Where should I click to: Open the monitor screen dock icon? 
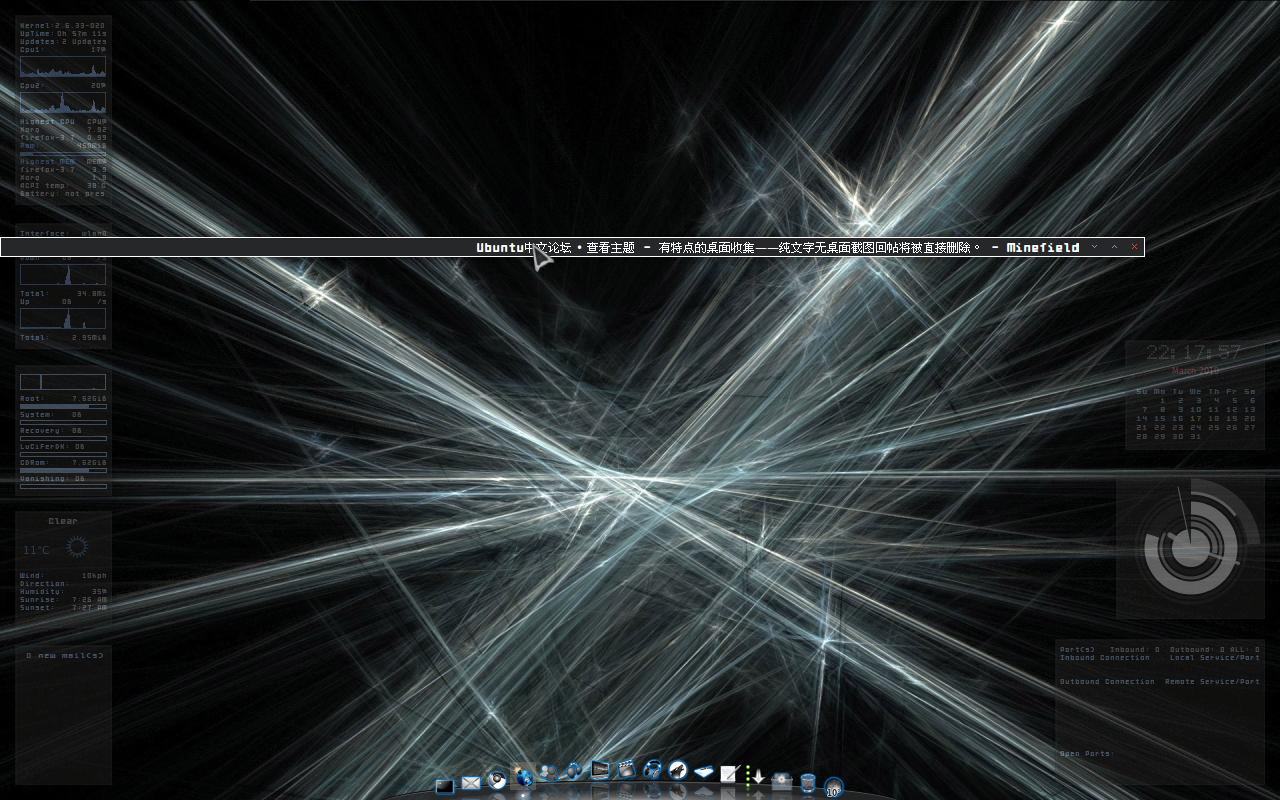600,770
